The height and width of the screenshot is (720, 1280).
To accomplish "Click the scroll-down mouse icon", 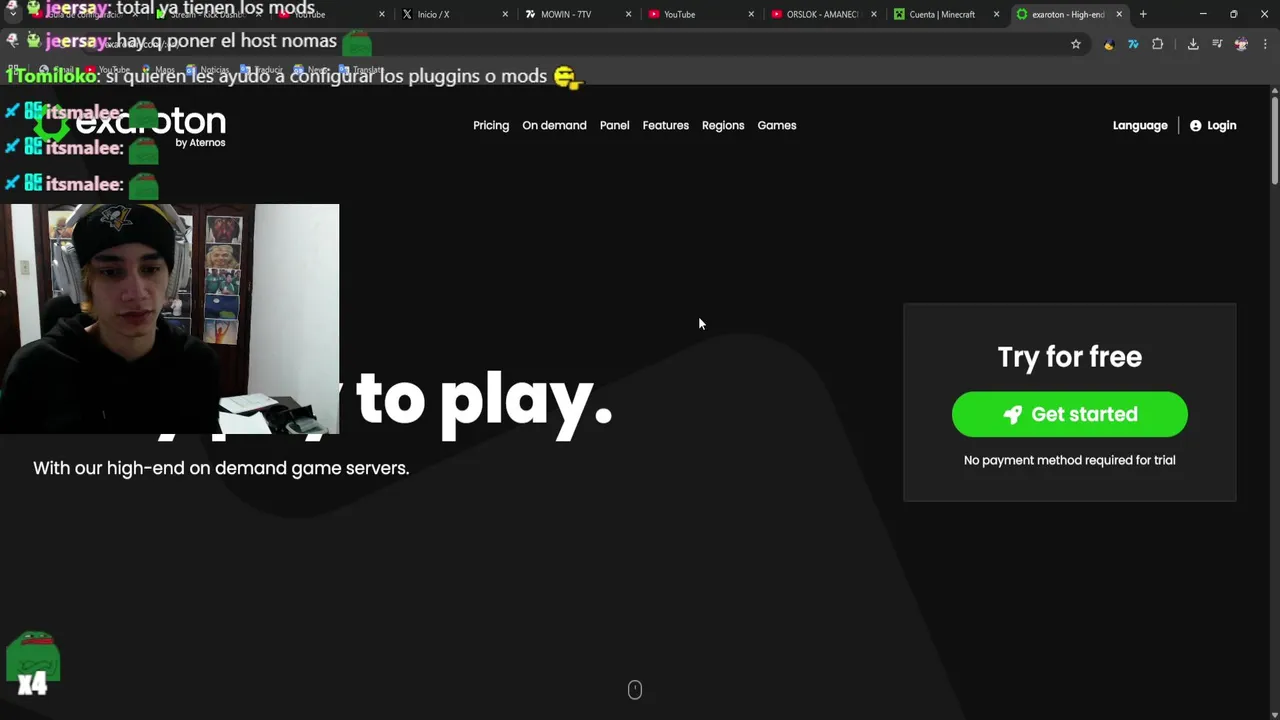I will coord(634,689).
